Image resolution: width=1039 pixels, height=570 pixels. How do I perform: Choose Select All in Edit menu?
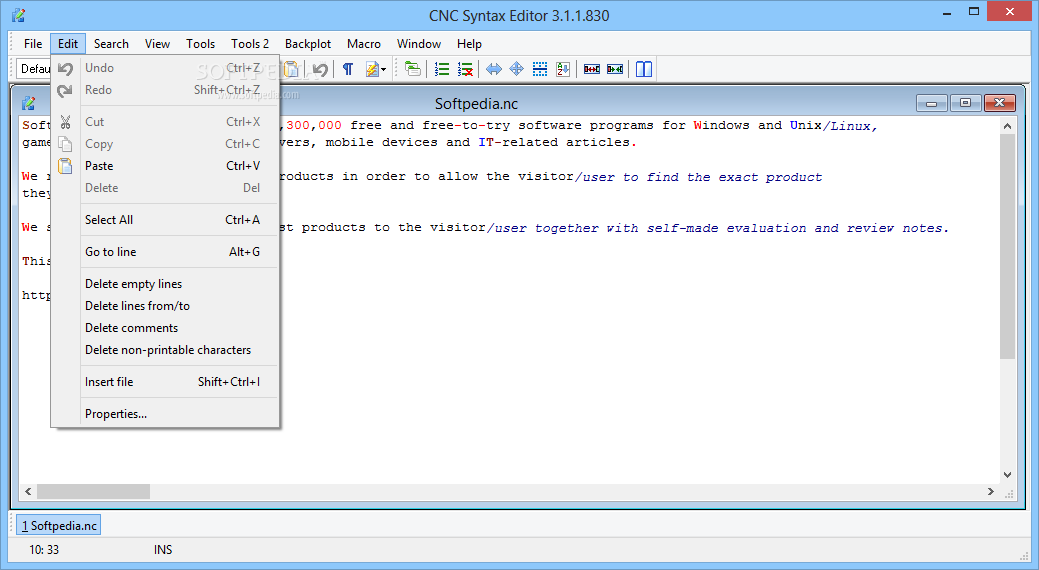coord(165,220)
